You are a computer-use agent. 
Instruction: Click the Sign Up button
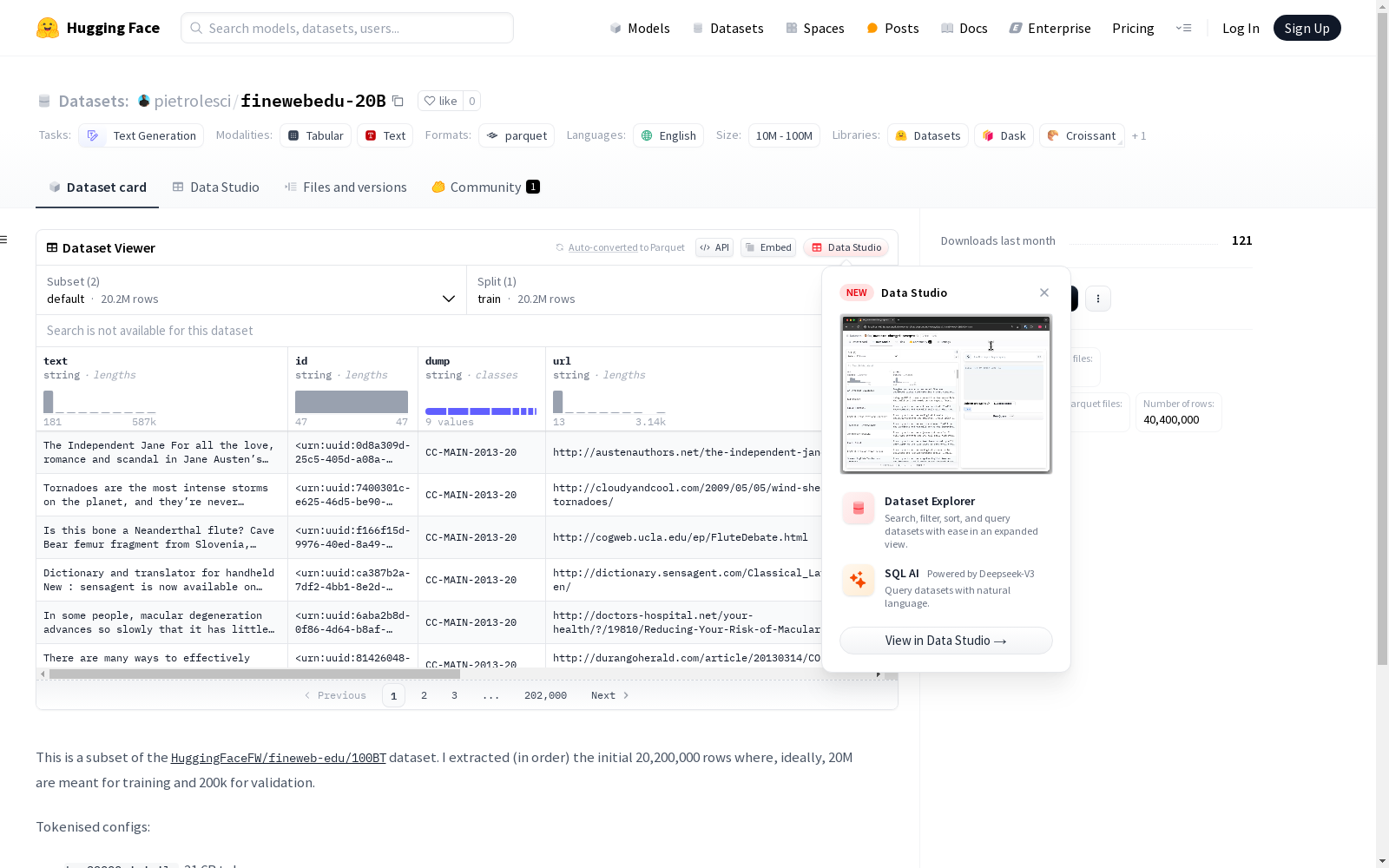(x=1307, y=28)
